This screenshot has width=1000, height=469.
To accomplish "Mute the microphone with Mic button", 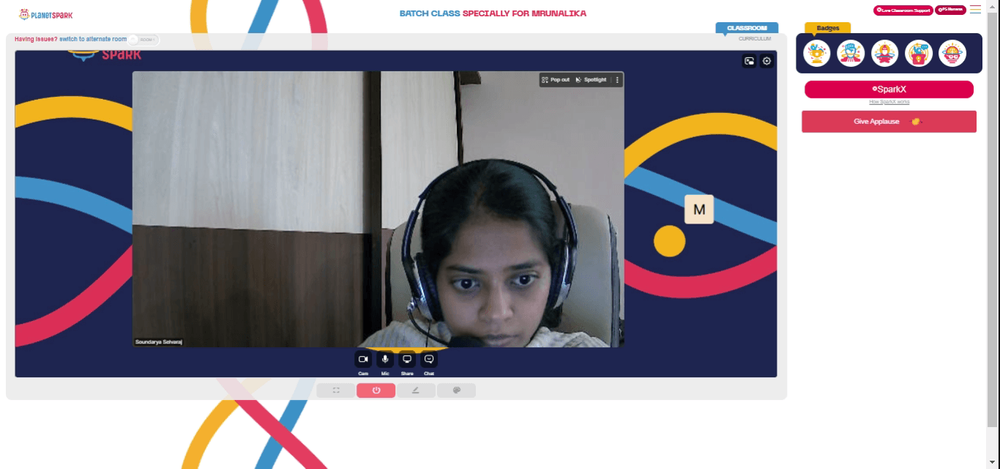I will (385, 359).
